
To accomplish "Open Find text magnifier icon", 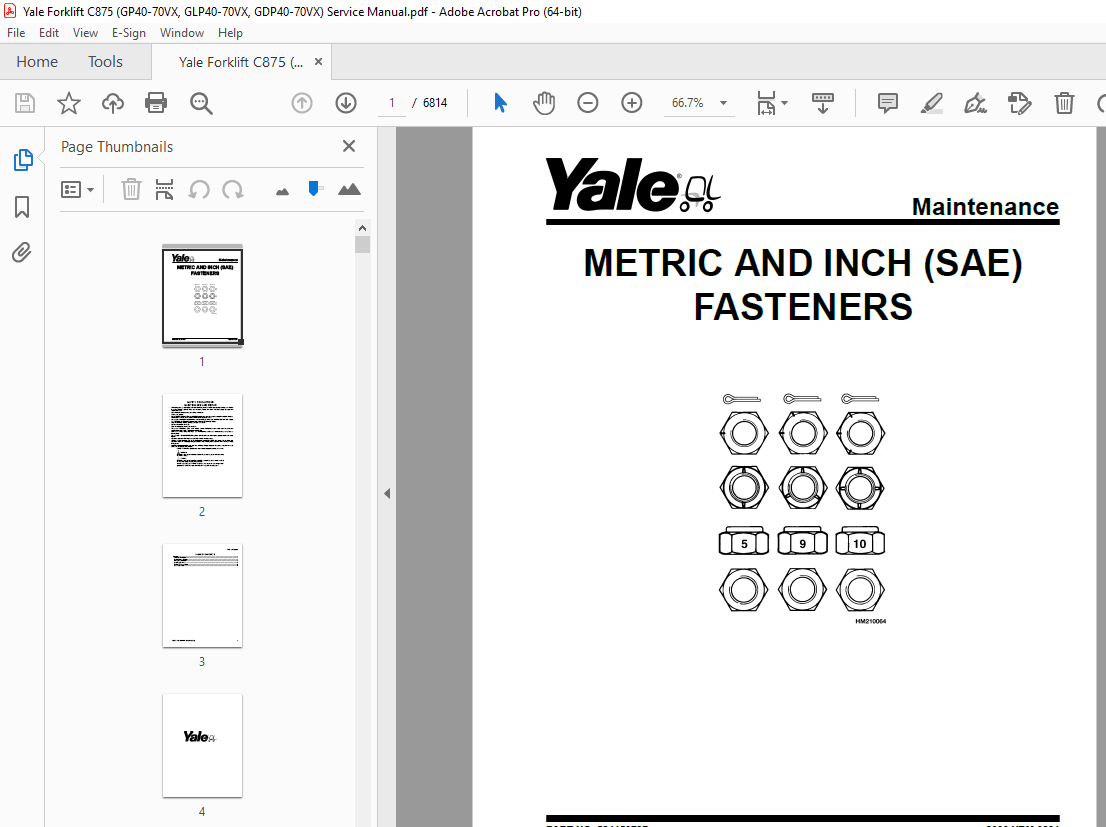I will (x=201, y=103).
